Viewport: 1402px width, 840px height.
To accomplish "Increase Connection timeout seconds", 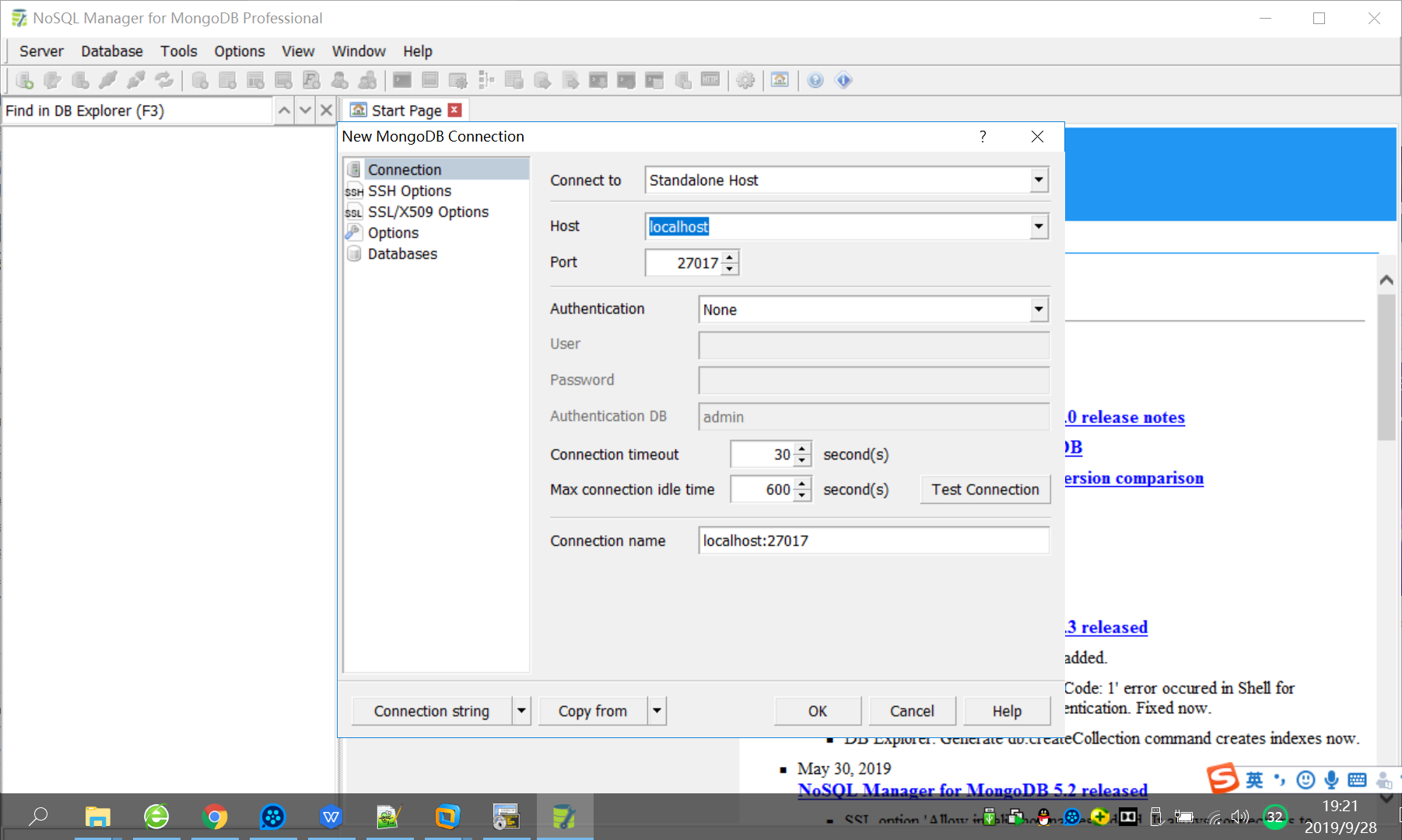I will click(x=802, y=449).
